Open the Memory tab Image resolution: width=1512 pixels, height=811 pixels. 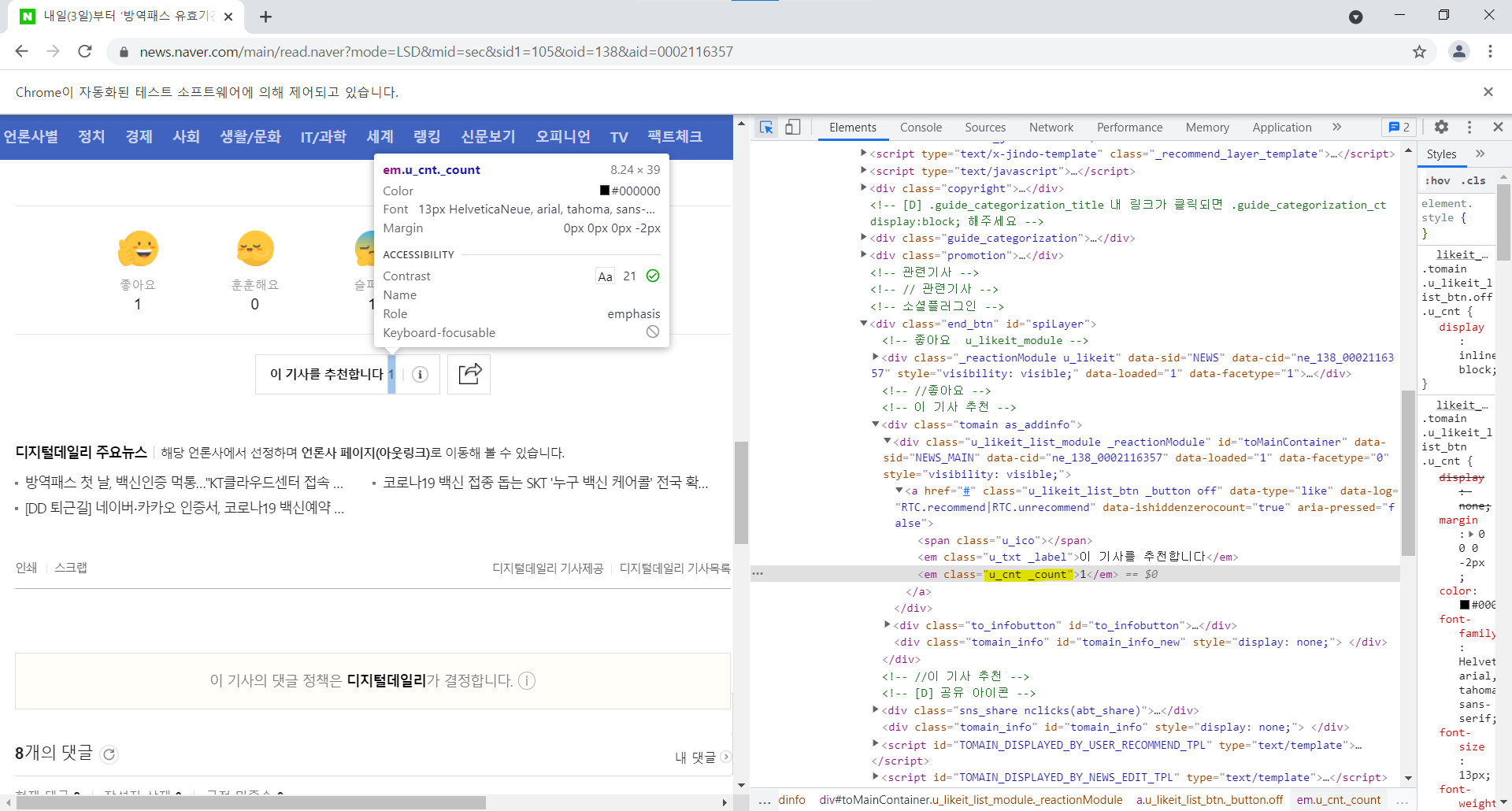coord(1207,128)
